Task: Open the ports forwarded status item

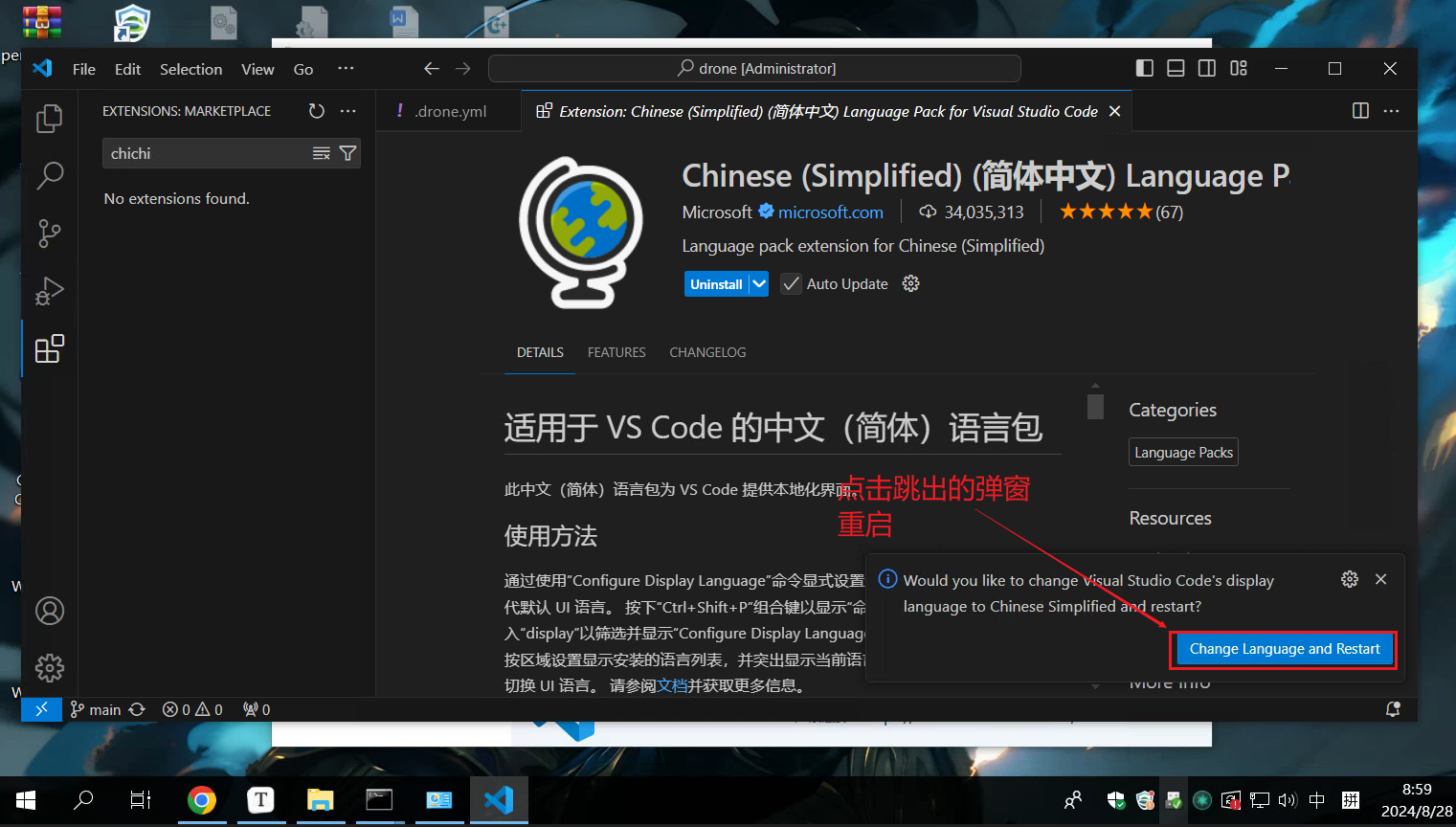Action: point(257,709)
